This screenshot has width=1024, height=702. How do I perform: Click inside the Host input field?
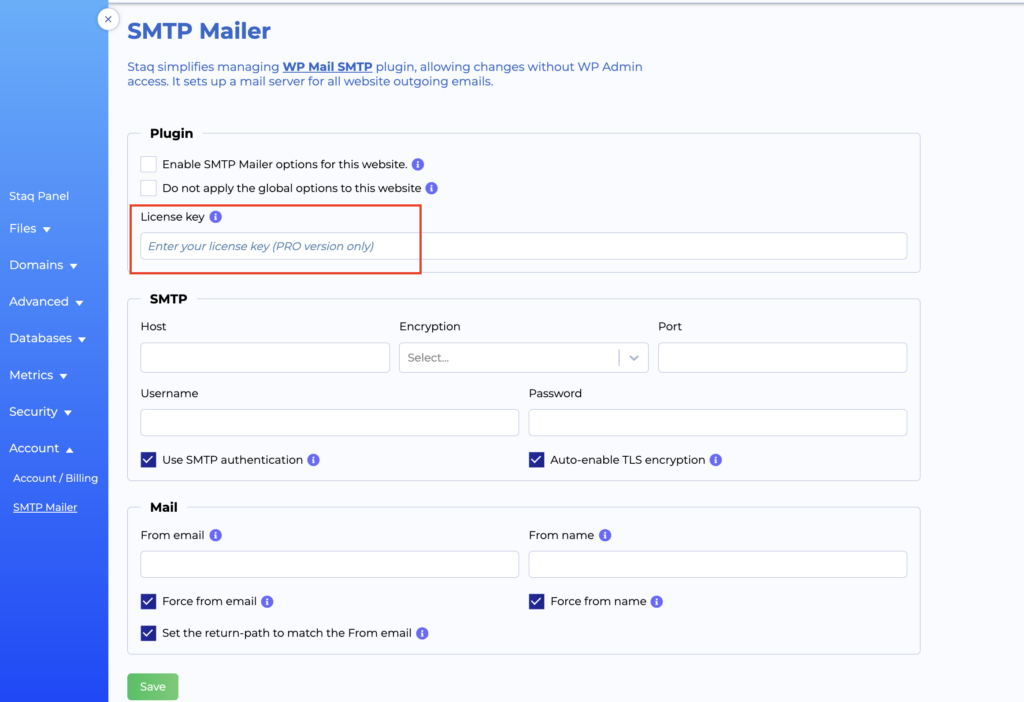[264, 357]
